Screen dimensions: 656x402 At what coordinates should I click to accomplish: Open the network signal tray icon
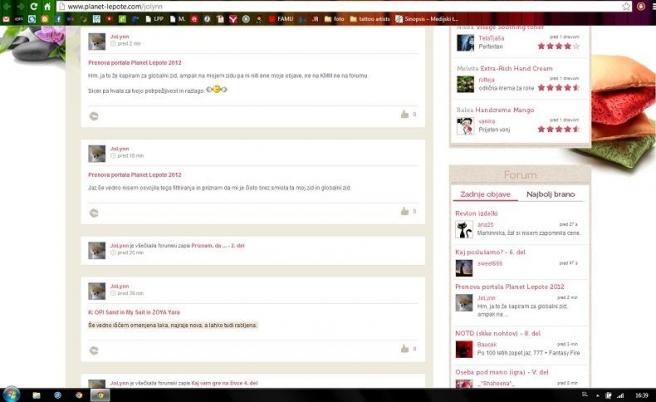click(x=621, y=395)
